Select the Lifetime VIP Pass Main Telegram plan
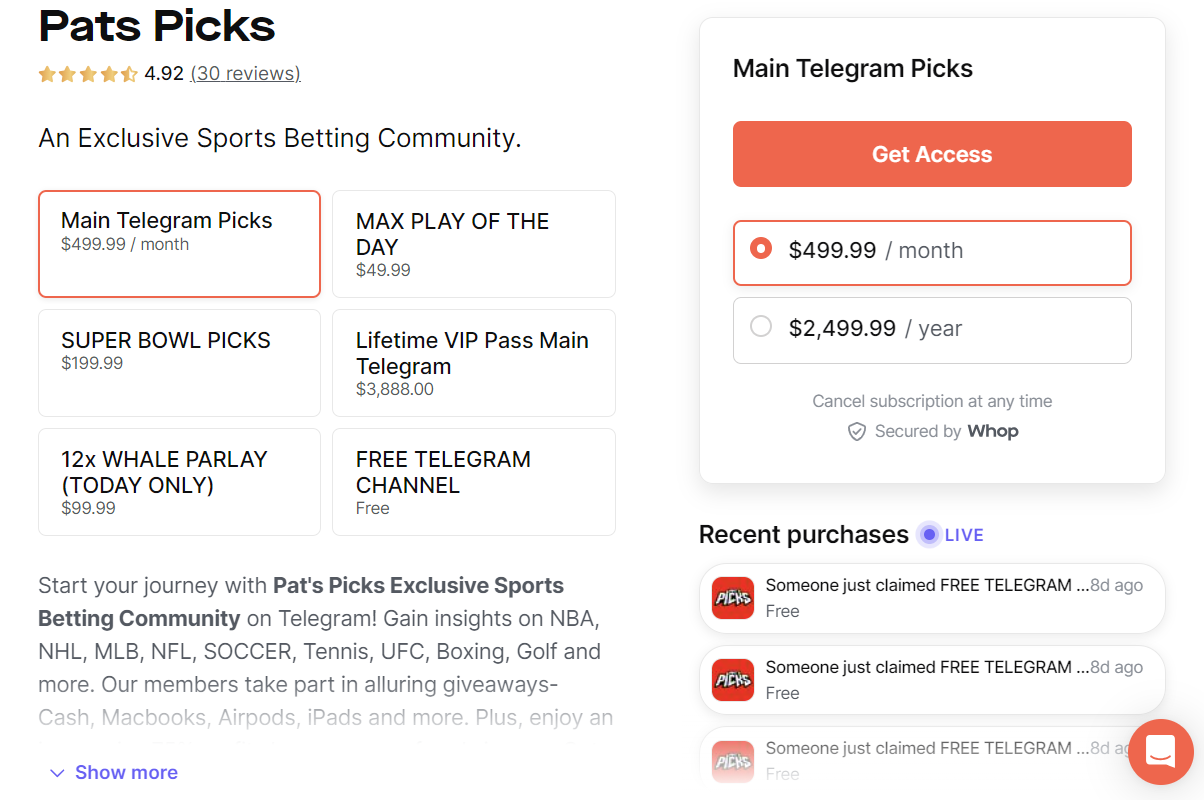This screenshot has height=800, width=1204. (x=473, y=362)
